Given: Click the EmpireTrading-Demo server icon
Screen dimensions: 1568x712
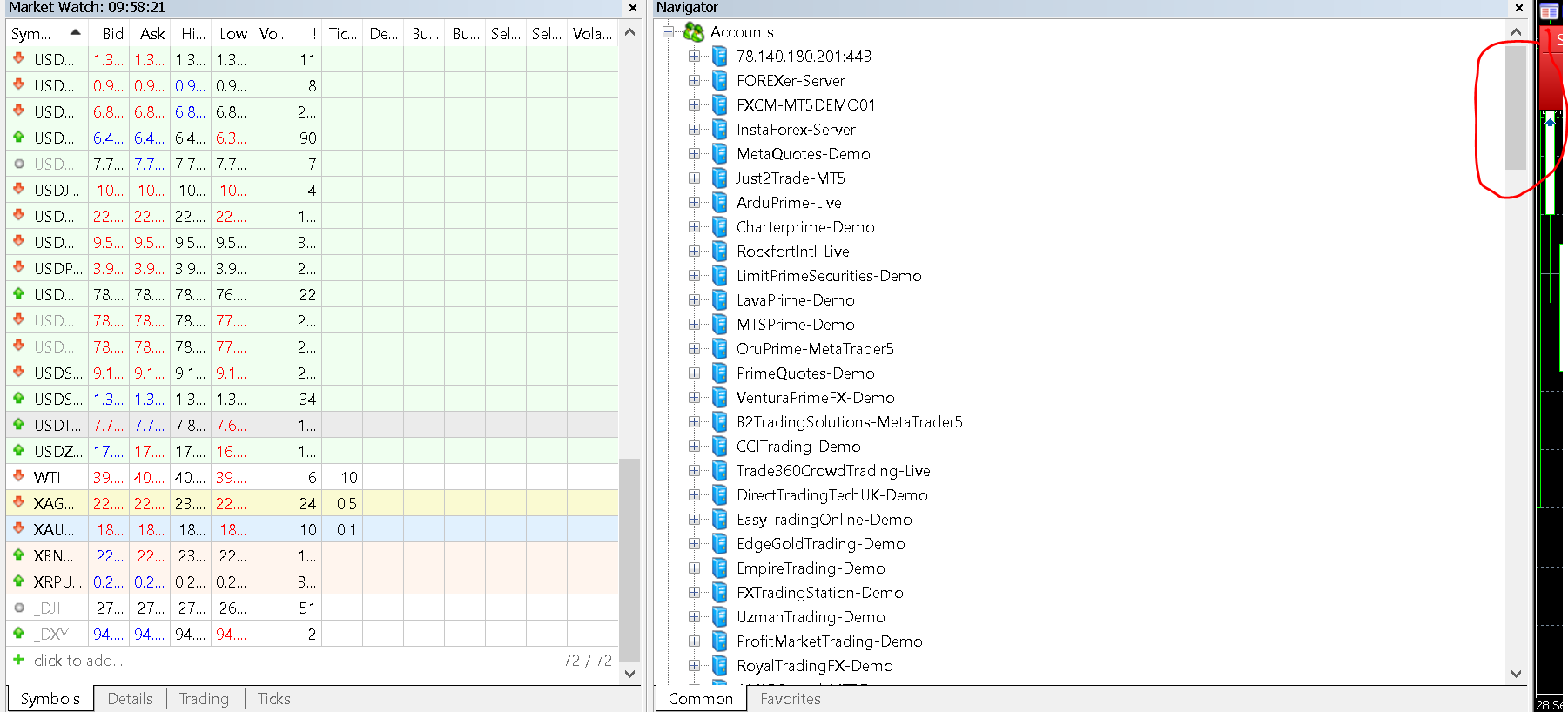Looking at the screenshot, I should tap(719, 568).
